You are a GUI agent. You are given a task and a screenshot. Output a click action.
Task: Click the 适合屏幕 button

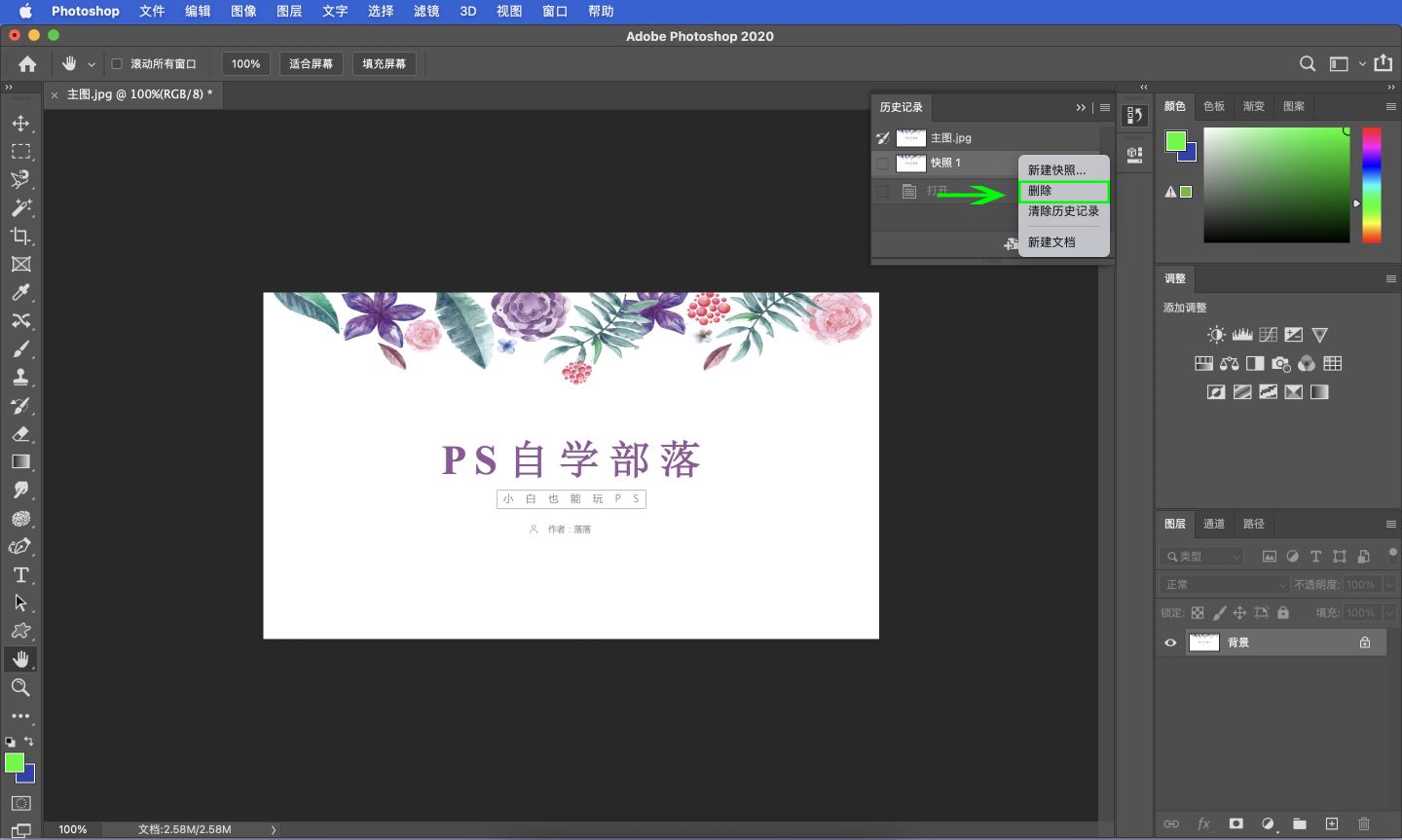point(311,63)
